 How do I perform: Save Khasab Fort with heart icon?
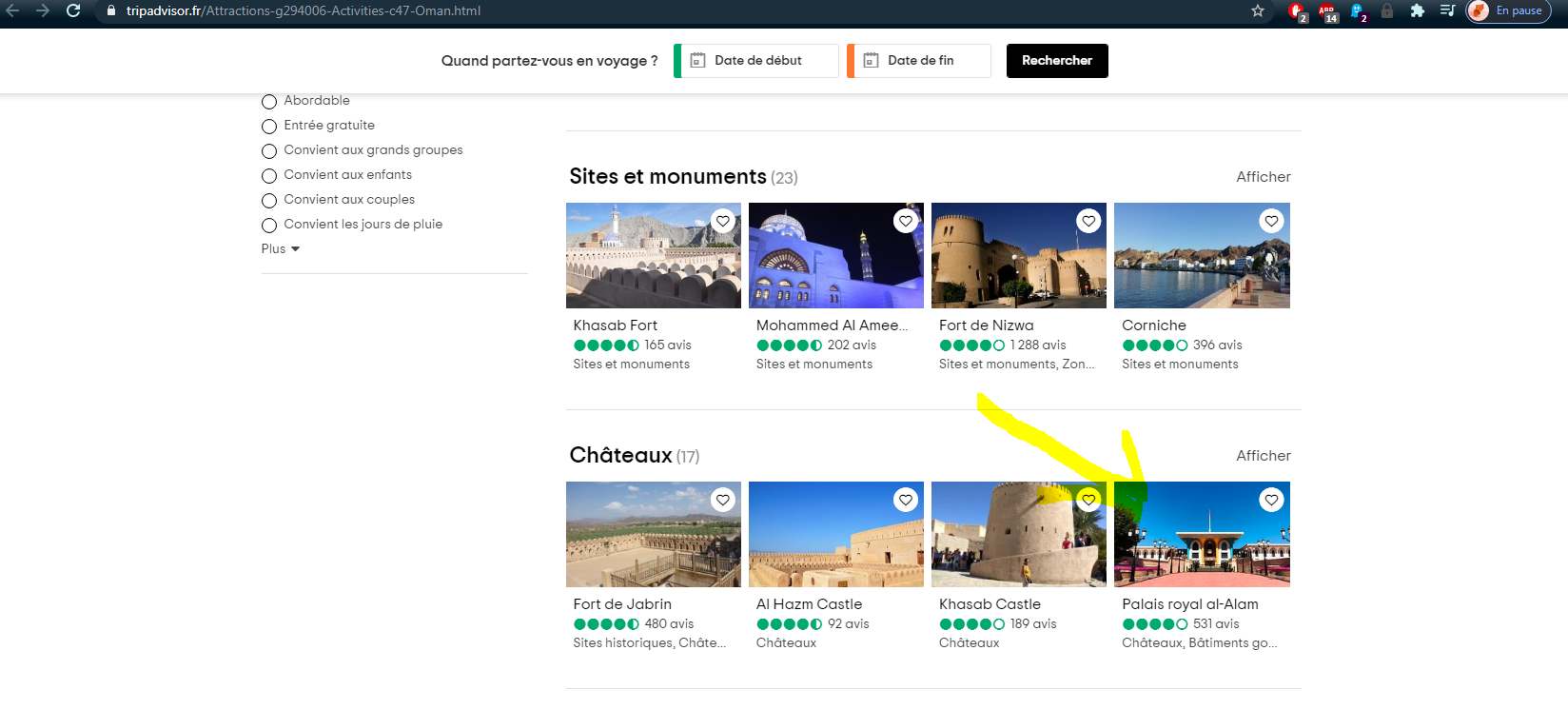coord(723,222)
